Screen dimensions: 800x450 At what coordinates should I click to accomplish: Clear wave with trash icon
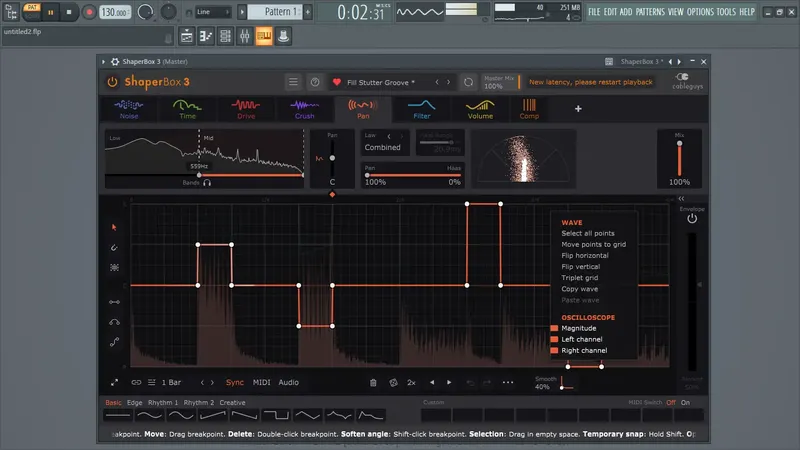tap(373, 383)
